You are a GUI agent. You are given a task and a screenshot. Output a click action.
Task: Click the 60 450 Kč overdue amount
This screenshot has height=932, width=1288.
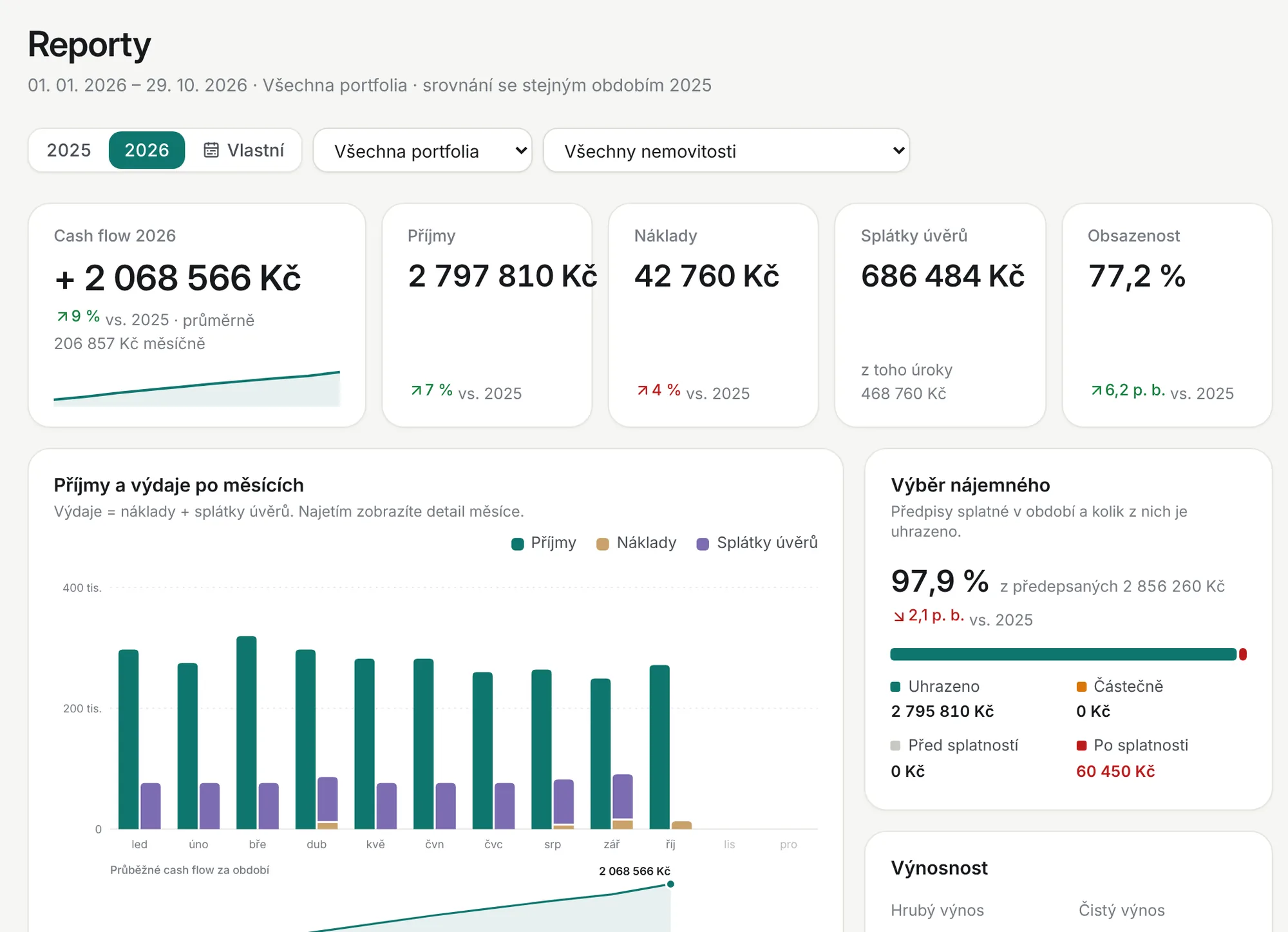[1115, 772]
